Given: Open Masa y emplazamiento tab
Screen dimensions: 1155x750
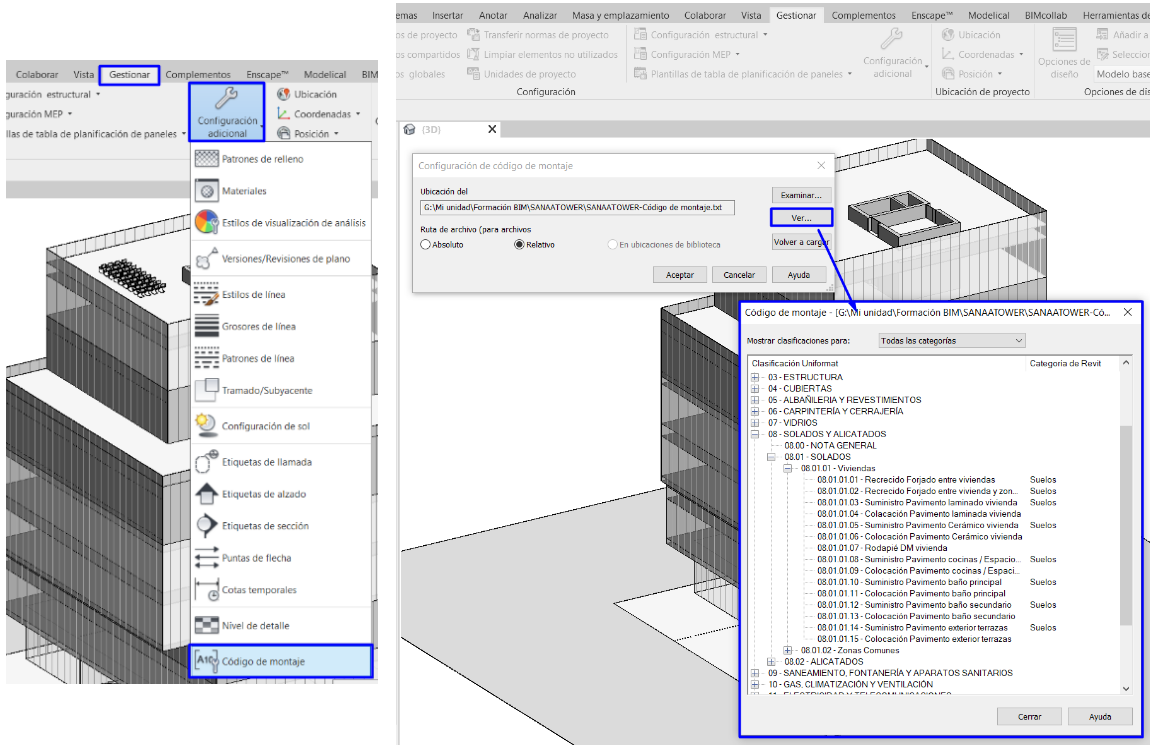Looking at the screenshot, I should [620, 15].
